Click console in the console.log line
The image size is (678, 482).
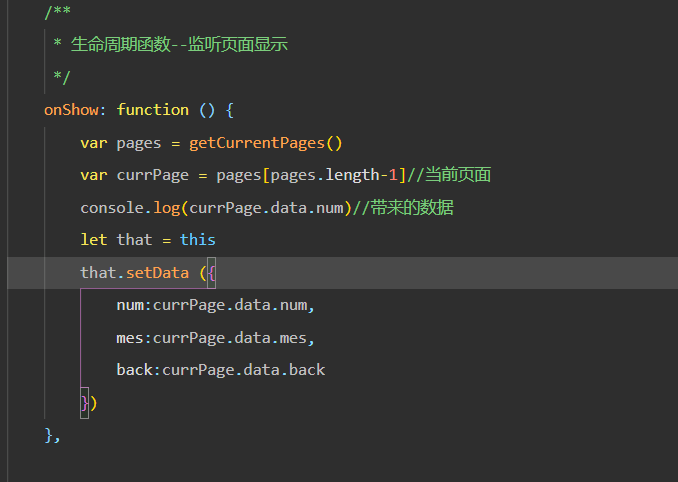[112, 208]
